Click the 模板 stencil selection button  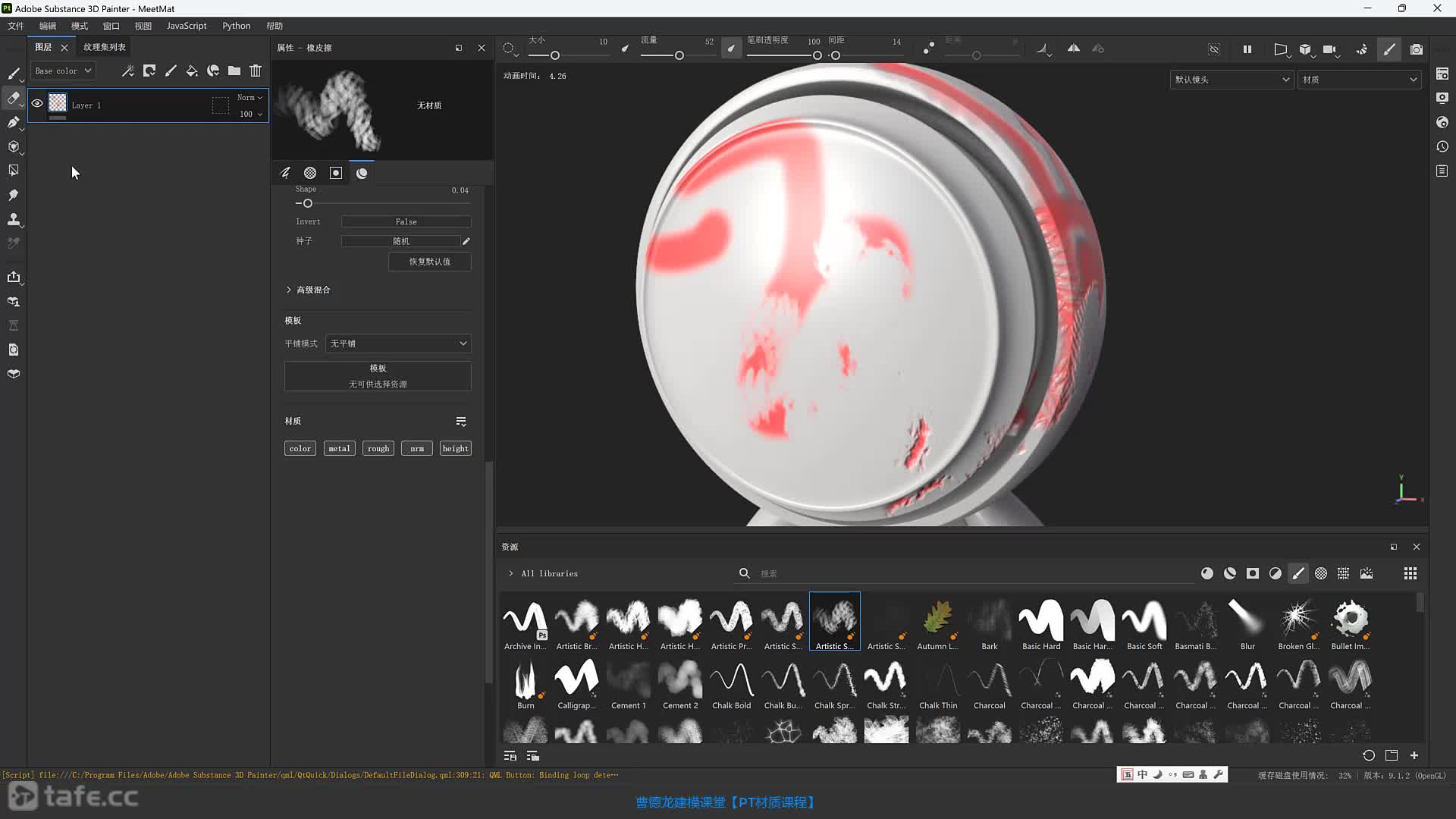378,376
